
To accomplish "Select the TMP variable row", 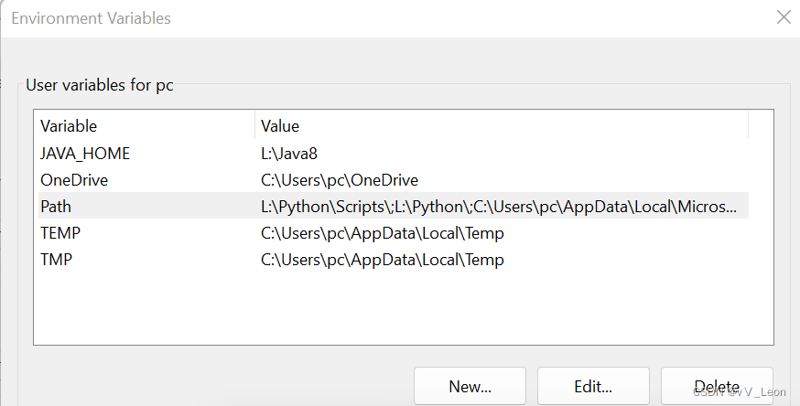I will click(393, 260).
